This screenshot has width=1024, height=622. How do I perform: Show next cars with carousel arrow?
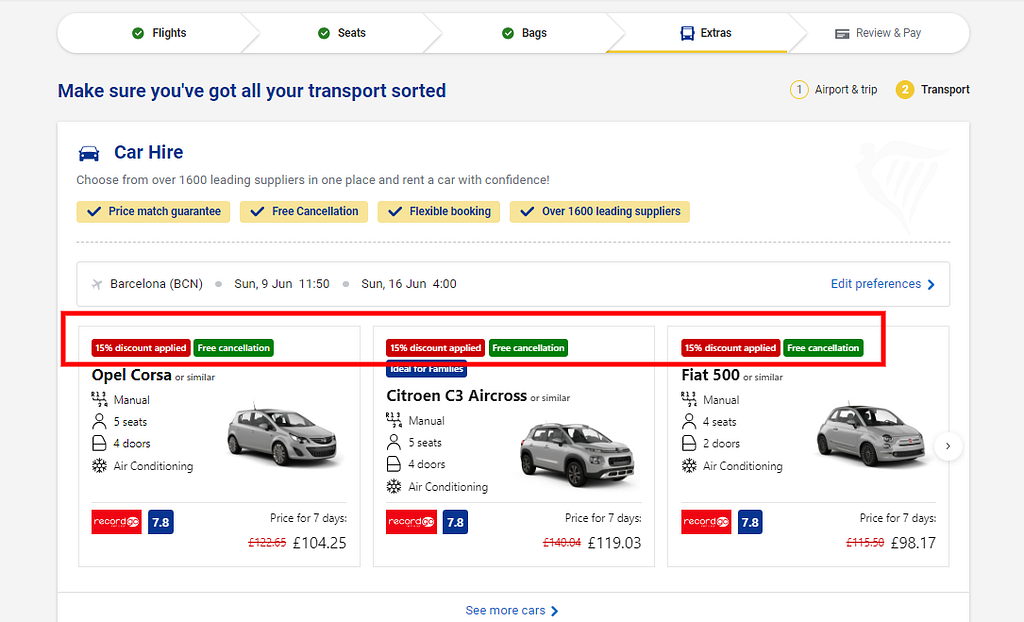pyautogui.click(x=948, y=446)
